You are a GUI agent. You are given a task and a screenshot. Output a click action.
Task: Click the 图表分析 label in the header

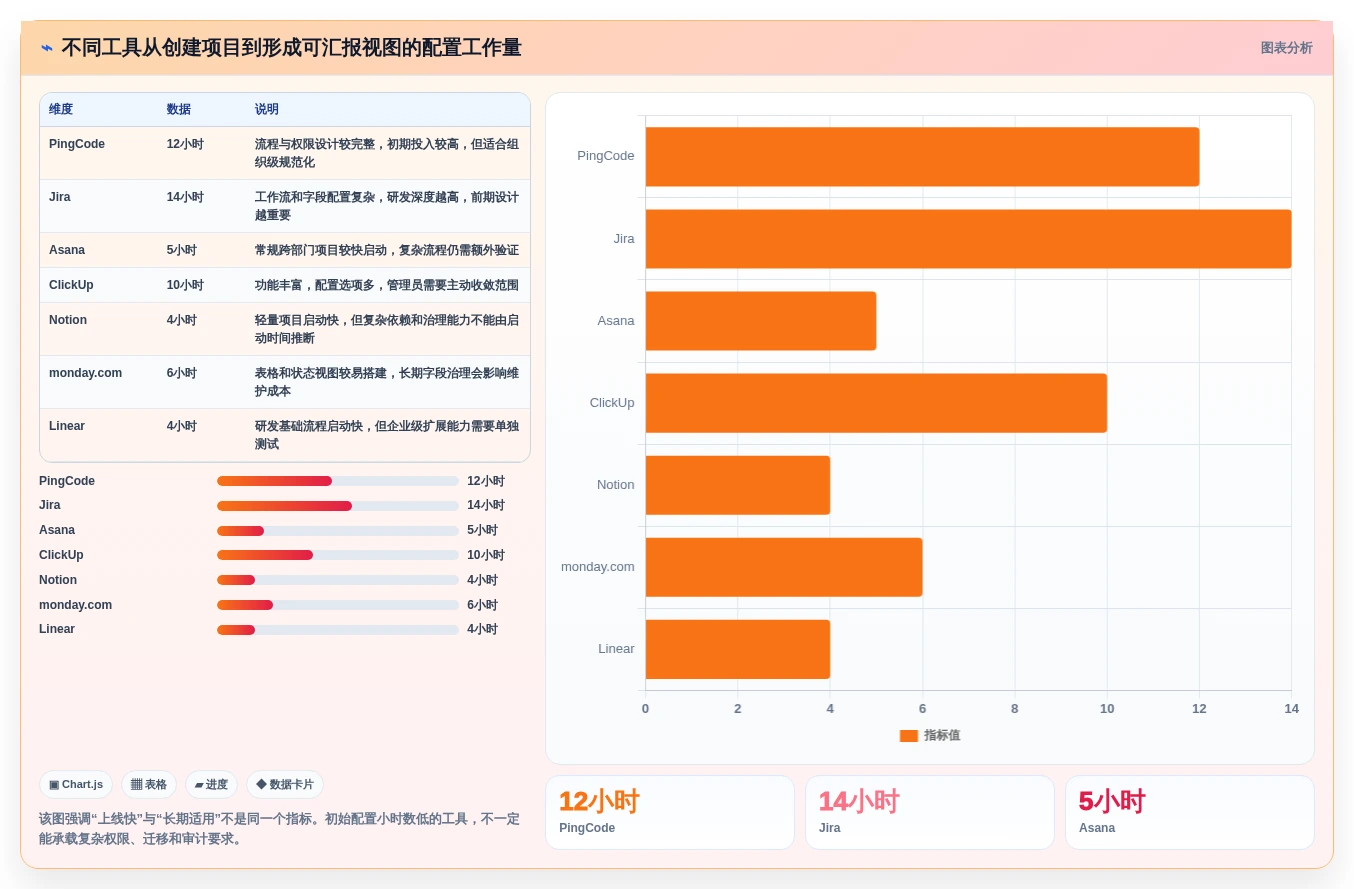coord(1286,48)
